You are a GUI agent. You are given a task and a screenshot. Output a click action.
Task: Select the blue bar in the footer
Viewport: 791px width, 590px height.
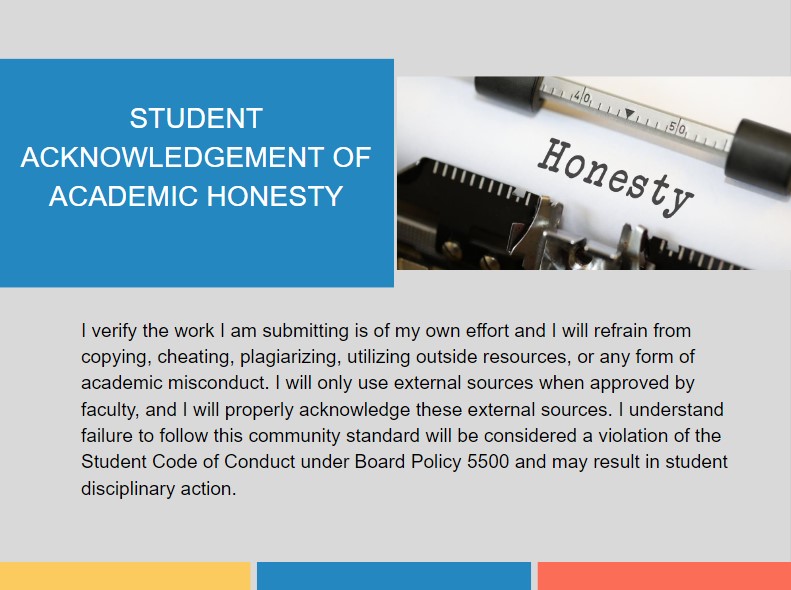393,576
